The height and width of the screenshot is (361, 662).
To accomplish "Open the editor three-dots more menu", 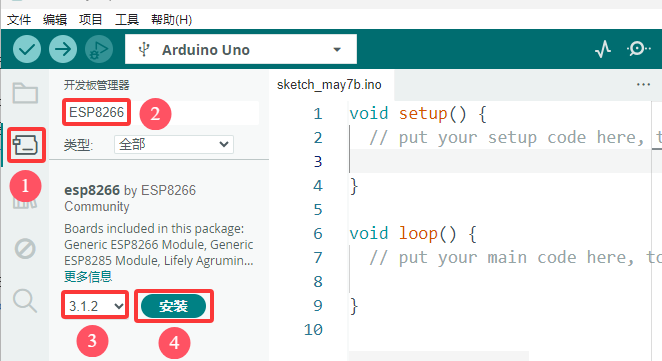I will point(643,84).
